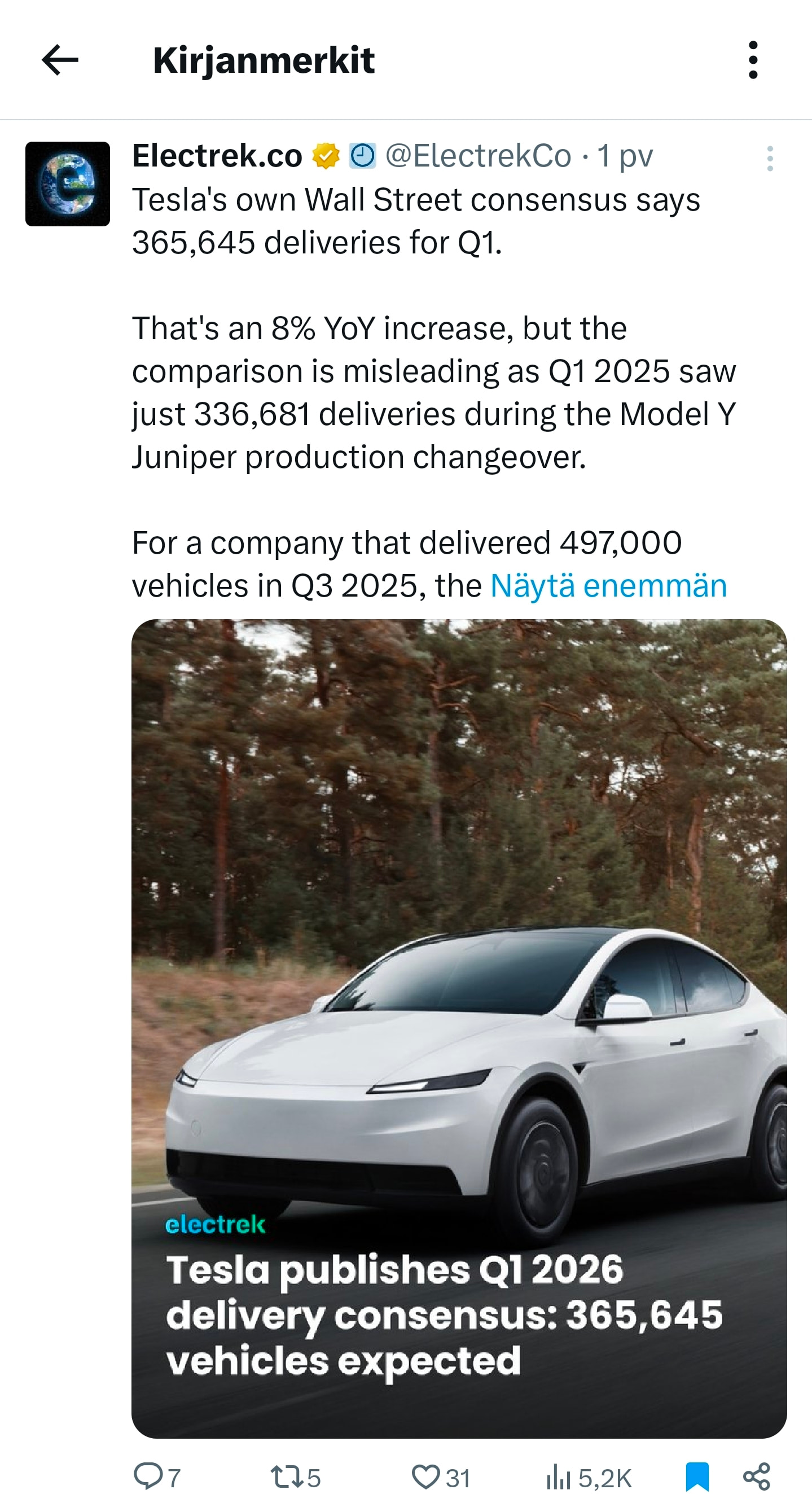Tap the gold verified badge

tap(326, 156)
